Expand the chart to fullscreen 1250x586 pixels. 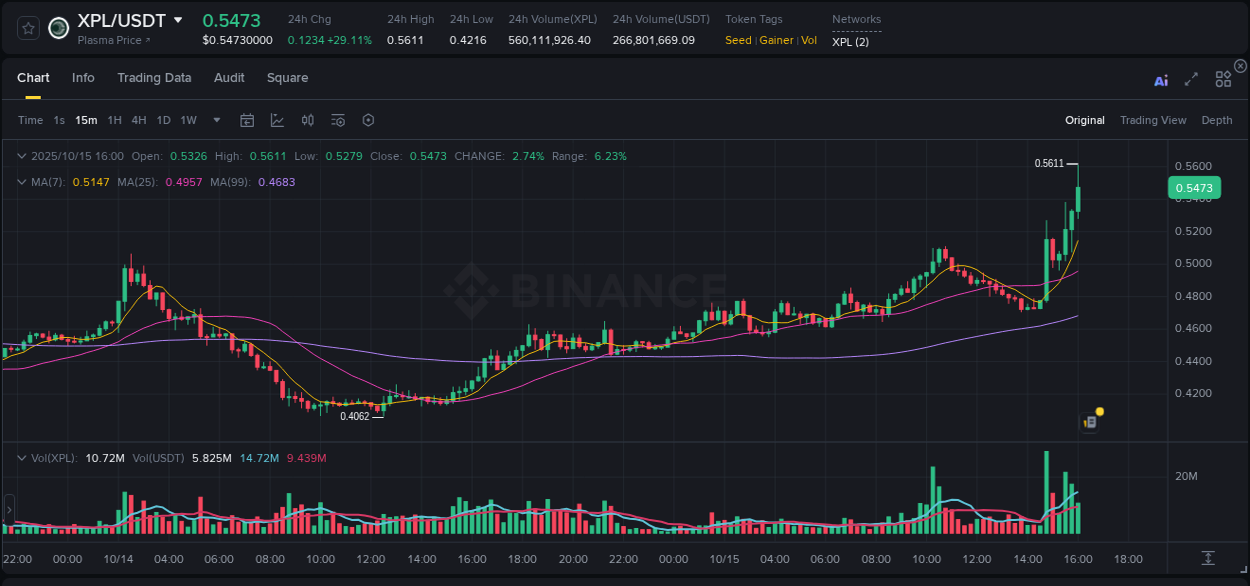1190,80
